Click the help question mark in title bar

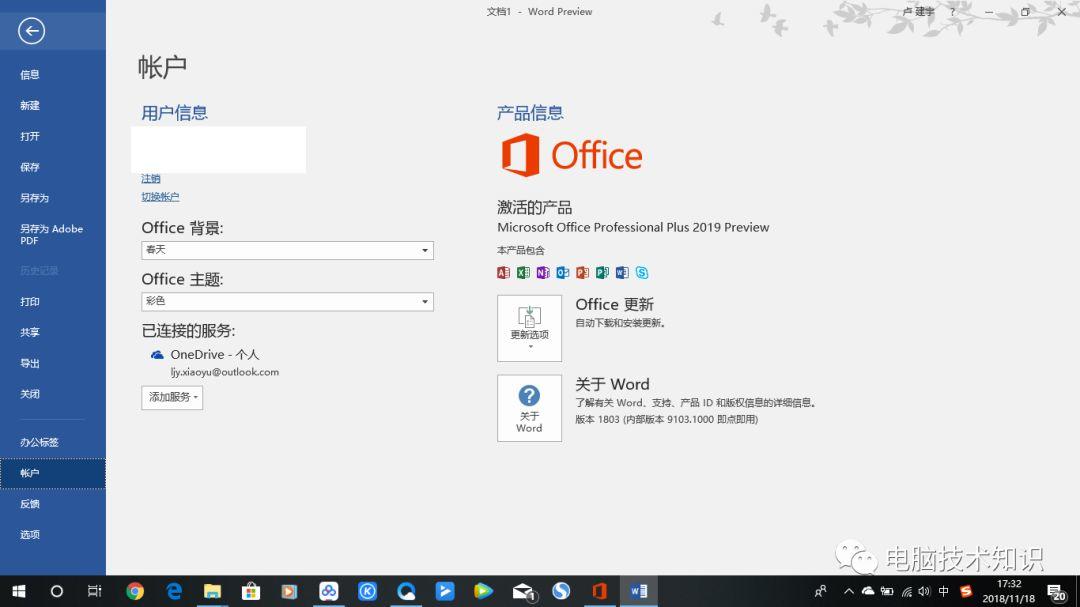953,12
